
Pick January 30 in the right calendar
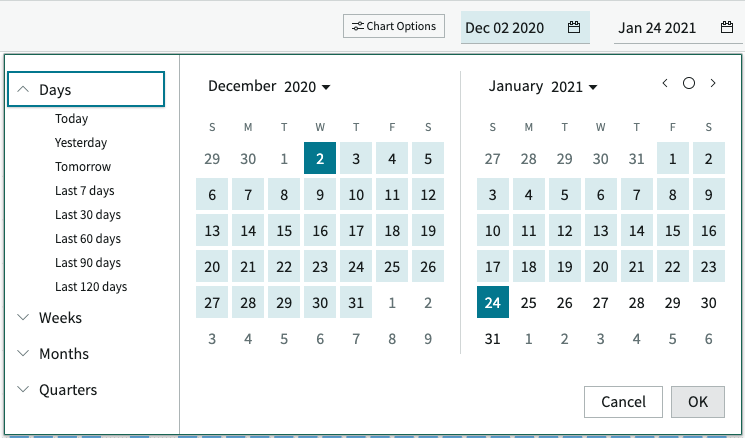(x=708, y=302)
